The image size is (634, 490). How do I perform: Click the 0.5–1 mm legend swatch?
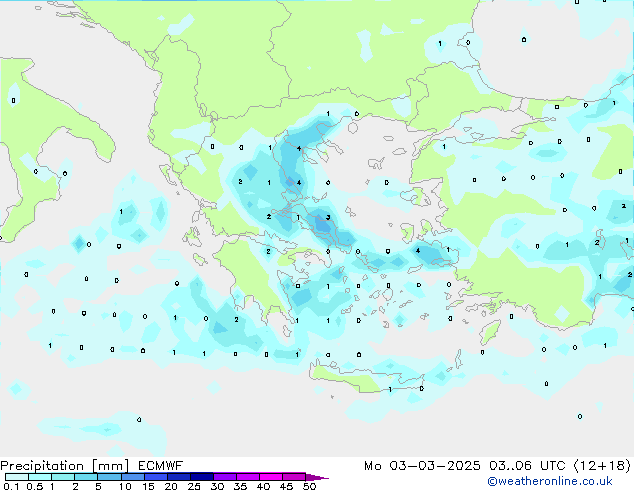[x=40, y=477]
